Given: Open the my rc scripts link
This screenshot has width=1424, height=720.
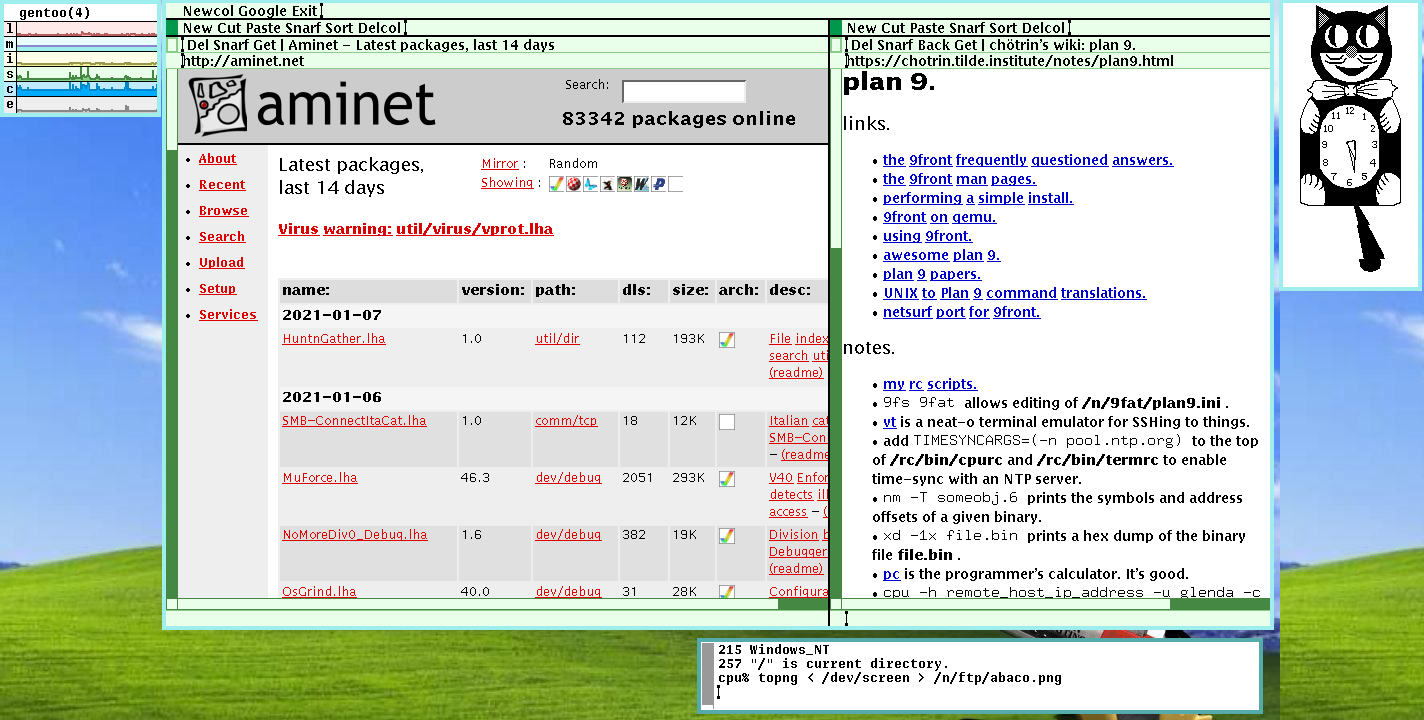Looking at the screenshot, I should click(930, 384).
